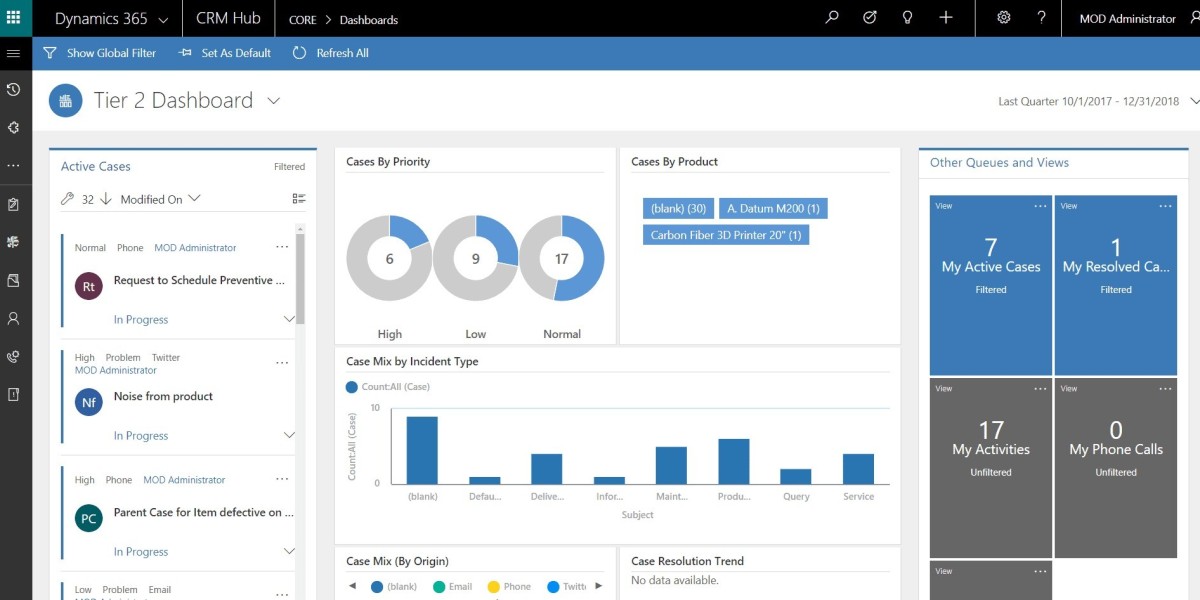This screenshot has height=600, width=1200.
Task: Open ellipsis on My Phone Calls tile
Action: coord(1166,388)
